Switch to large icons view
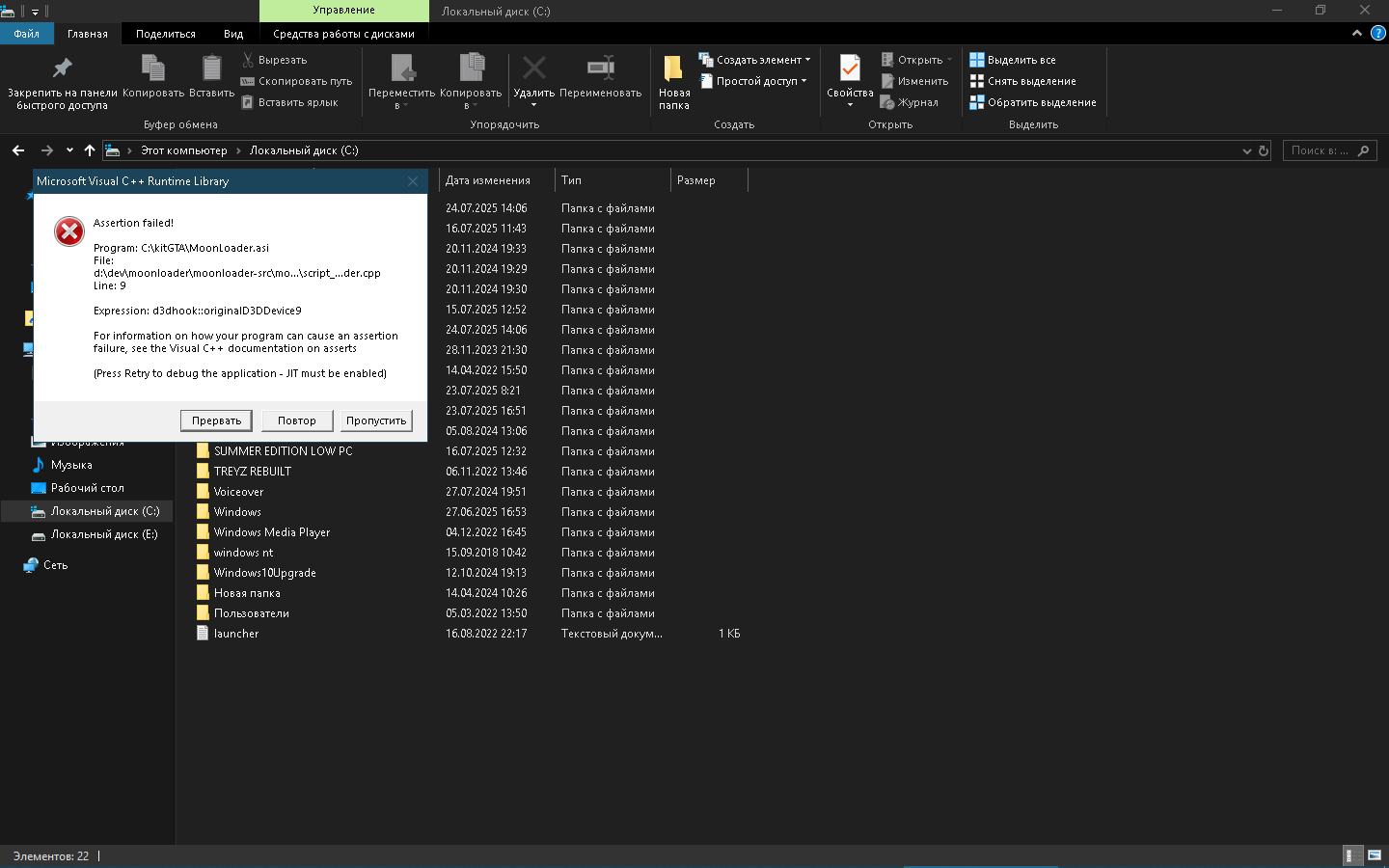Image resolution: width=1389 pixels, height=868 pixels. pos(1375,855)
